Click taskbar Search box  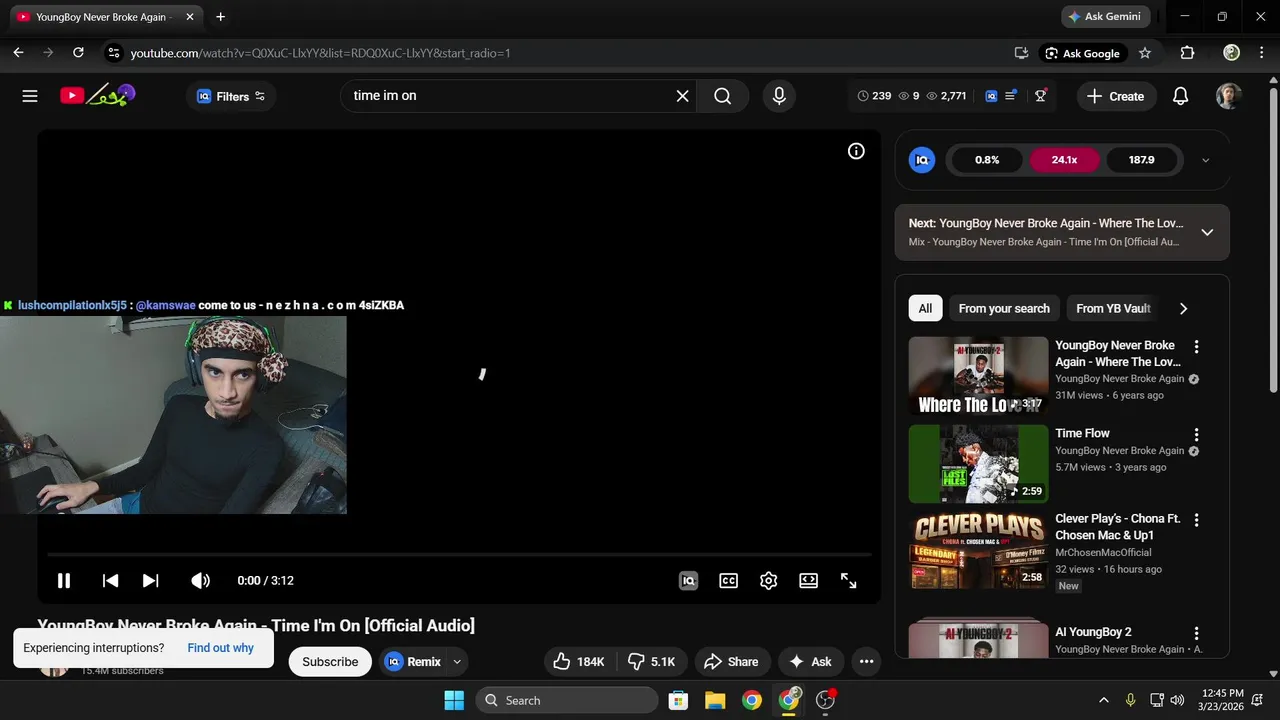coord(568,700)
